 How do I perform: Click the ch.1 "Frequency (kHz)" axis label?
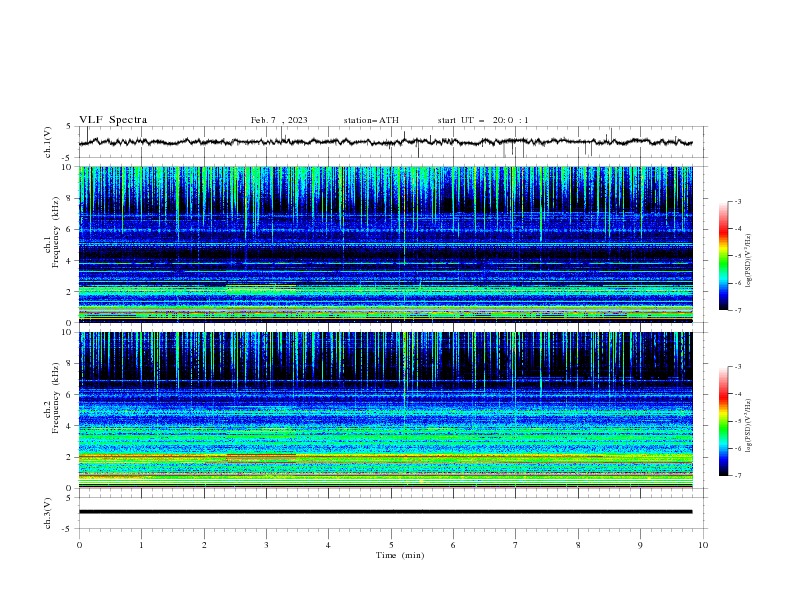(x=56, y=233)
